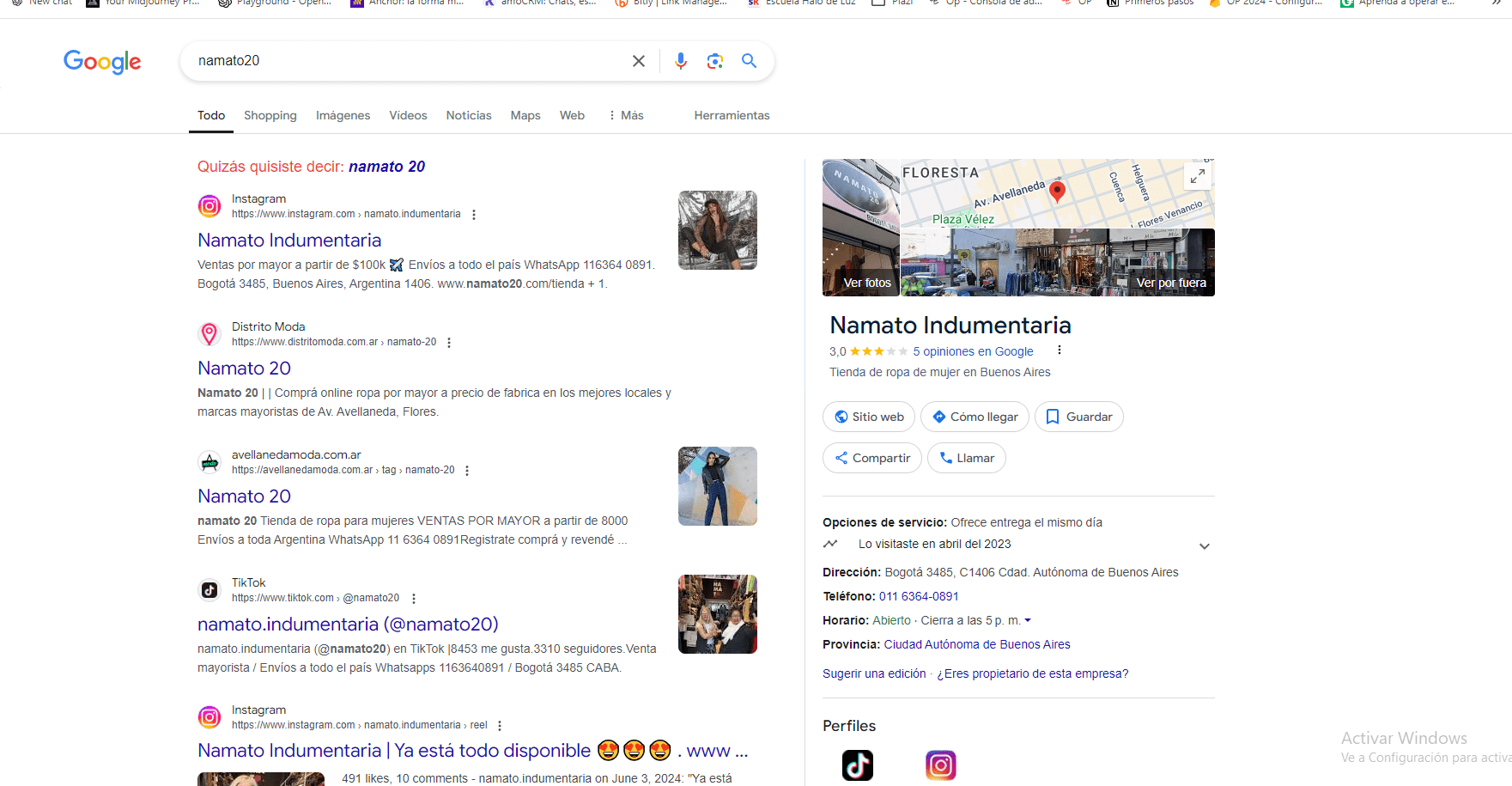This screenshot has height=786, width=1512.
Task: Open the Namato Indumentaria knowledge panel title
Action: [x=950, y=326]
